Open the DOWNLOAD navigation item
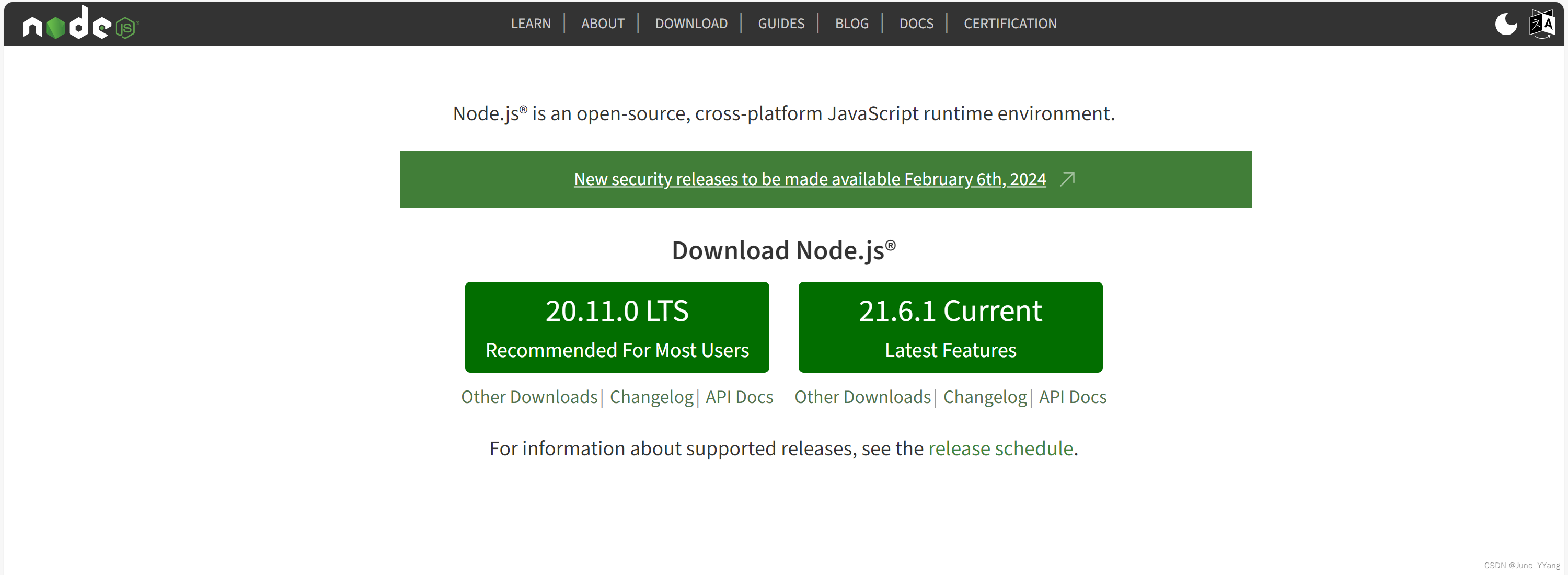This screenshot has width=1568, height=575. click(691, 24)
